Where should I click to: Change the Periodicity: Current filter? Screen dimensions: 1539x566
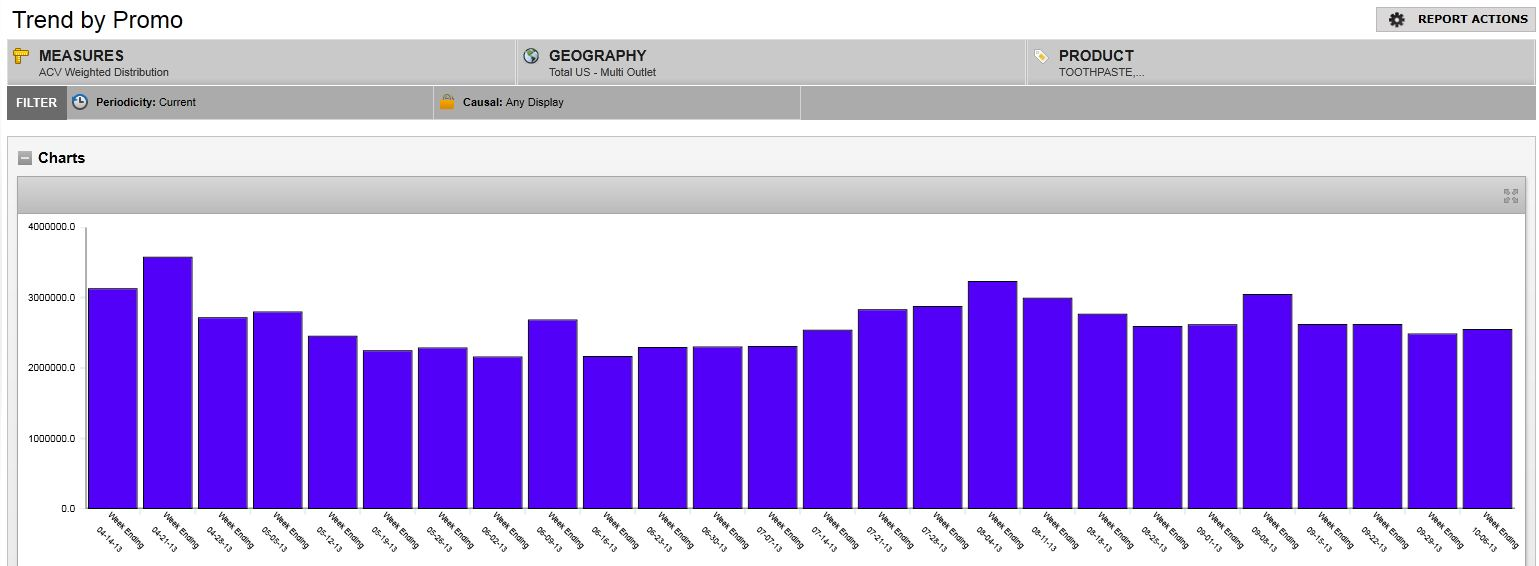pyautogui.click(x=146, y=102)
